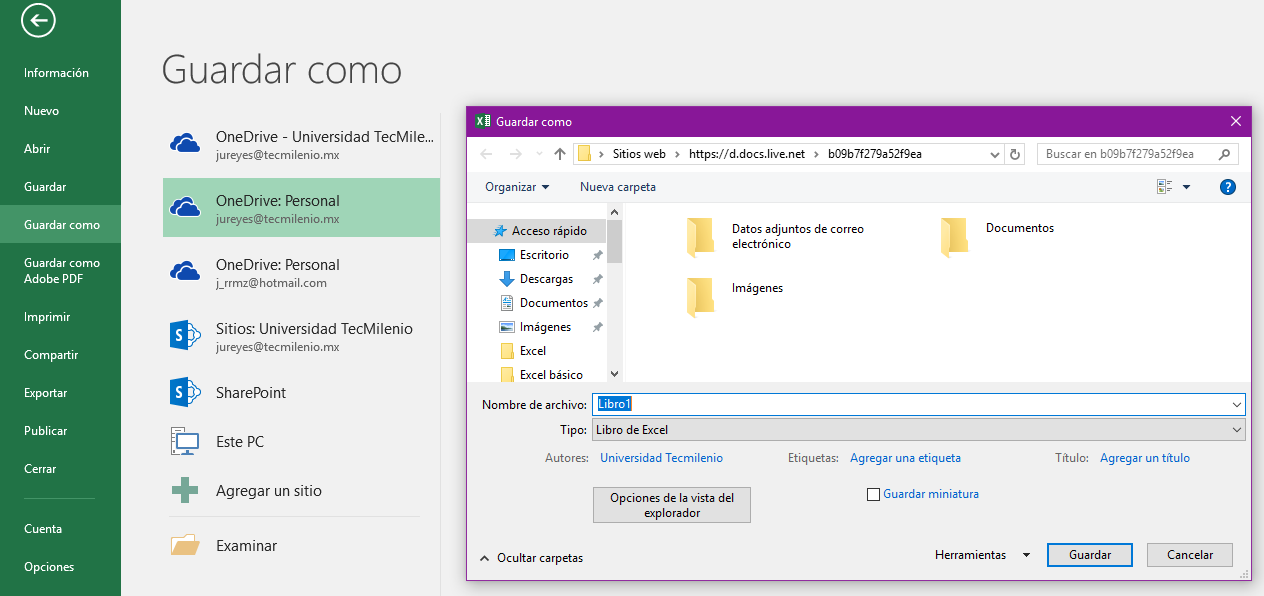Expand the address bar history dropdown
The width and height of the screenshot is (1264, 596).
pyautogui.click(x=994, y=154)
